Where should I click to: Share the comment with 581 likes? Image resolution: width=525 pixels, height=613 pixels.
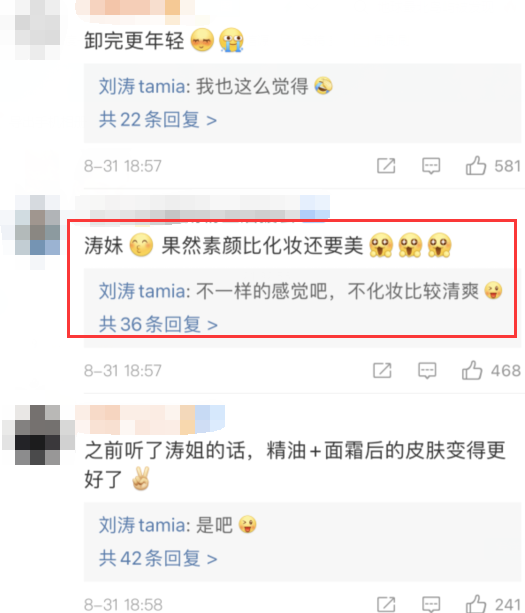coord(386,166)
